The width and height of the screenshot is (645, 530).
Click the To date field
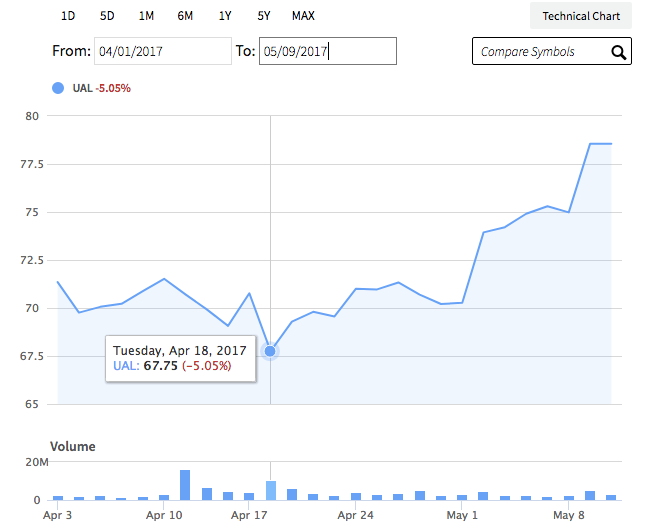click(327, 51)
